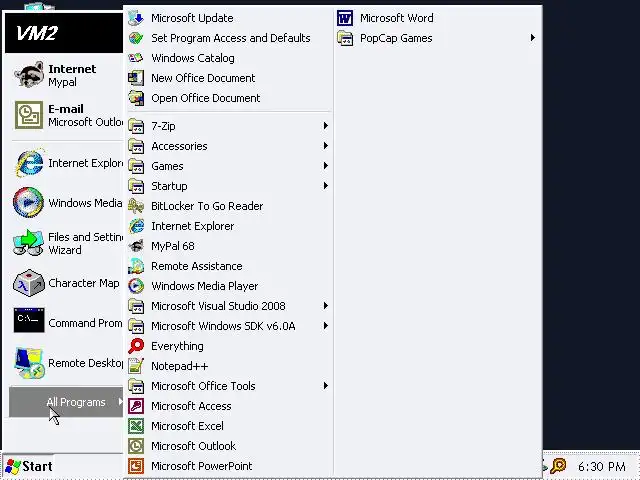Expand the Accessories submenu
The height and width of the screenshot is (480, 640).
pyautogui.click(x=229, y=146)
